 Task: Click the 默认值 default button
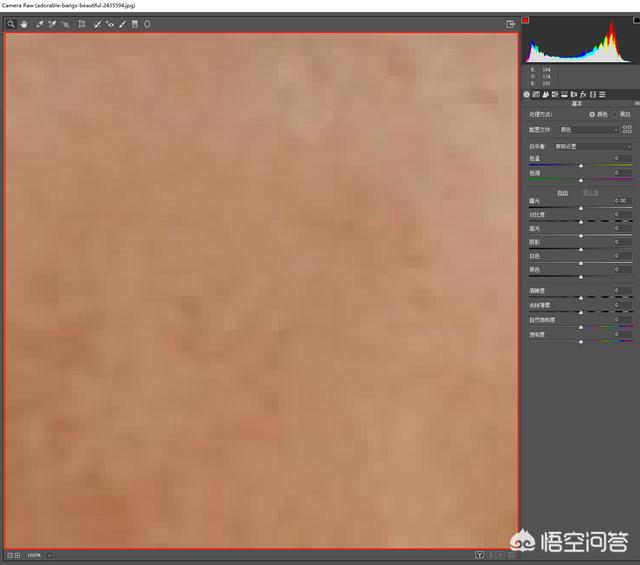click(x=590, y=193)
